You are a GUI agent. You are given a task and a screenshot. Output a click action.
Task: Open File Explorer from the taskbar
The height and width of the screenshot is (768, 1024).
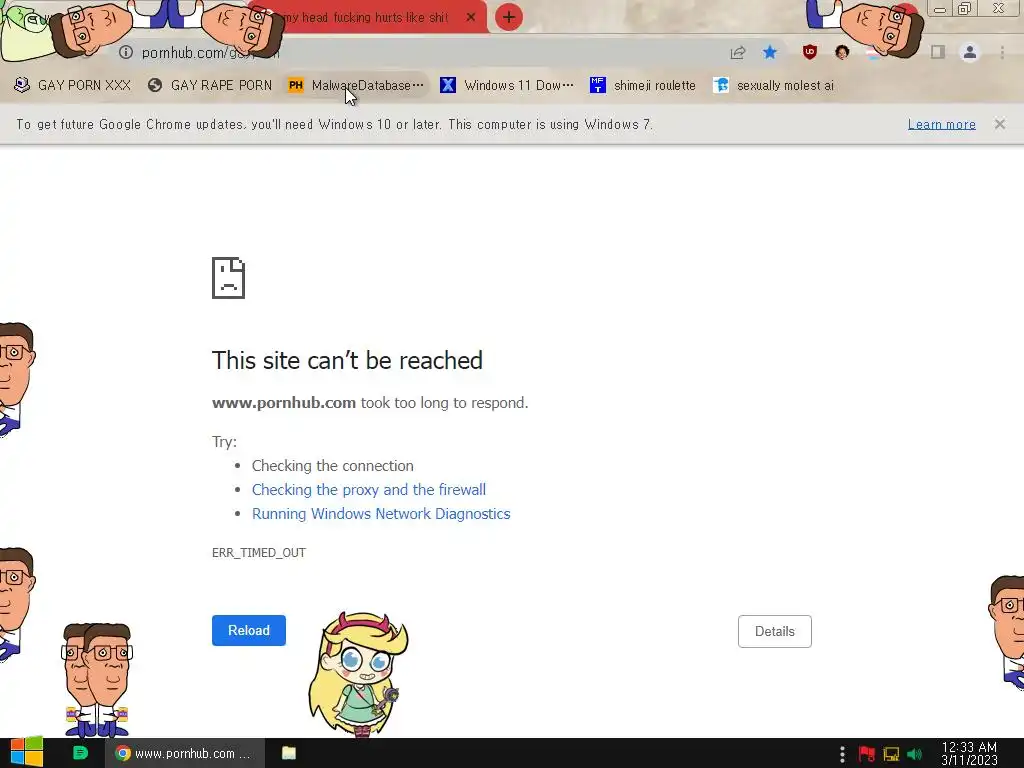point(289,753)
